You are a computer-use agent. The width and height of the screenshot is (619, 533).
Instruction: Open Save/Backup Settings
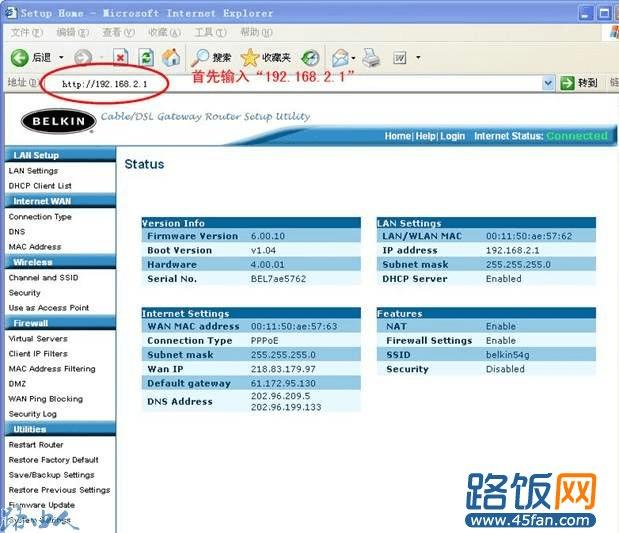coord(51,475)
